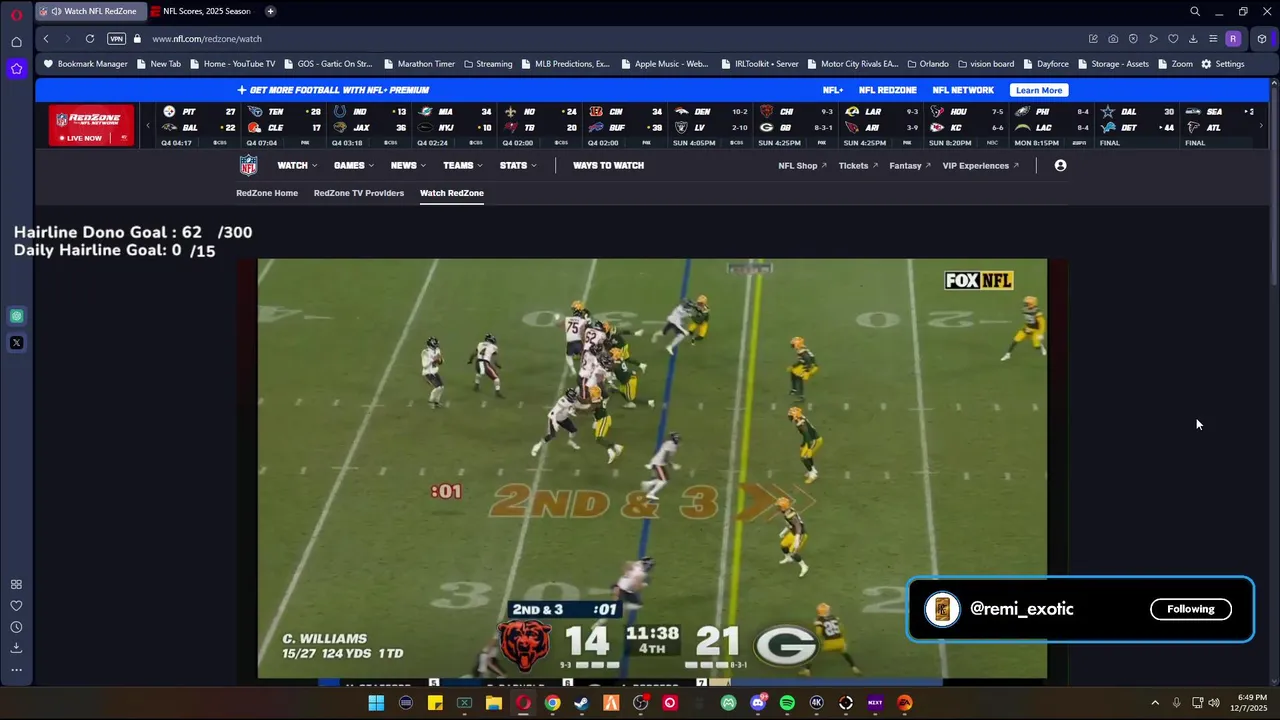Open the NFL Shop link
1280x720 pixels.
[802, 166]
